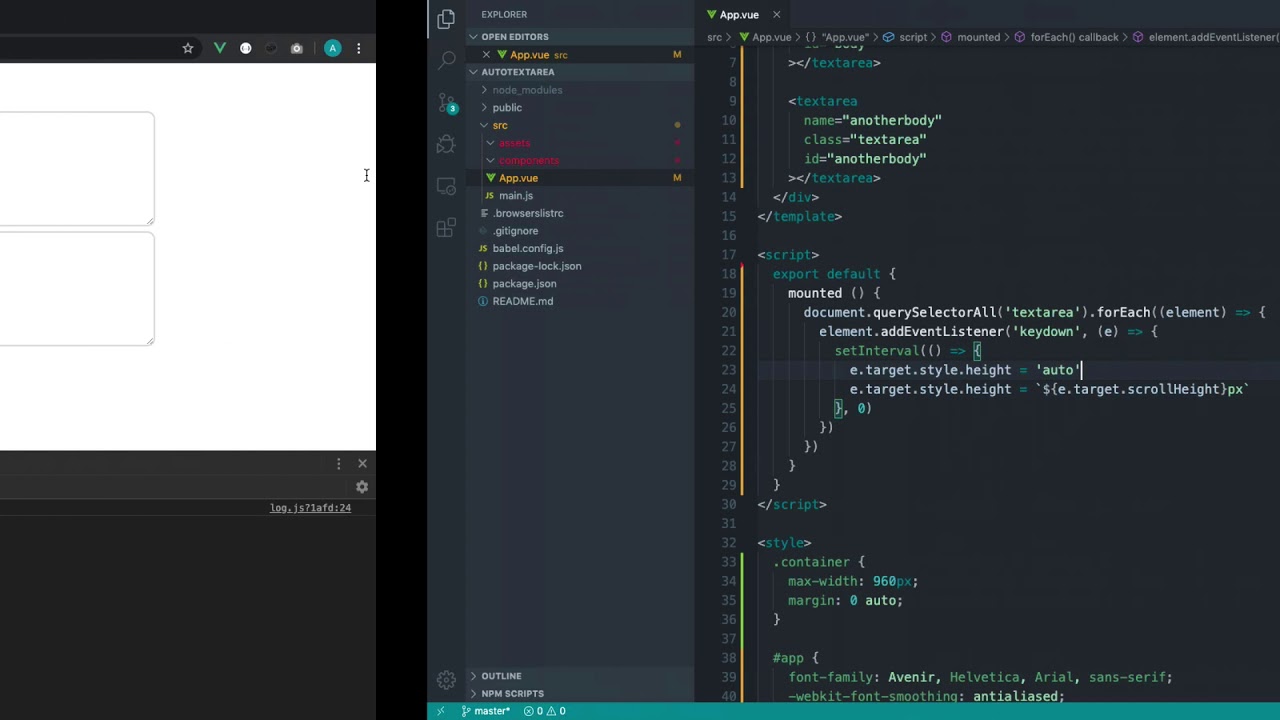Bookmark the page with the Chrome star icon

(187, 48)
